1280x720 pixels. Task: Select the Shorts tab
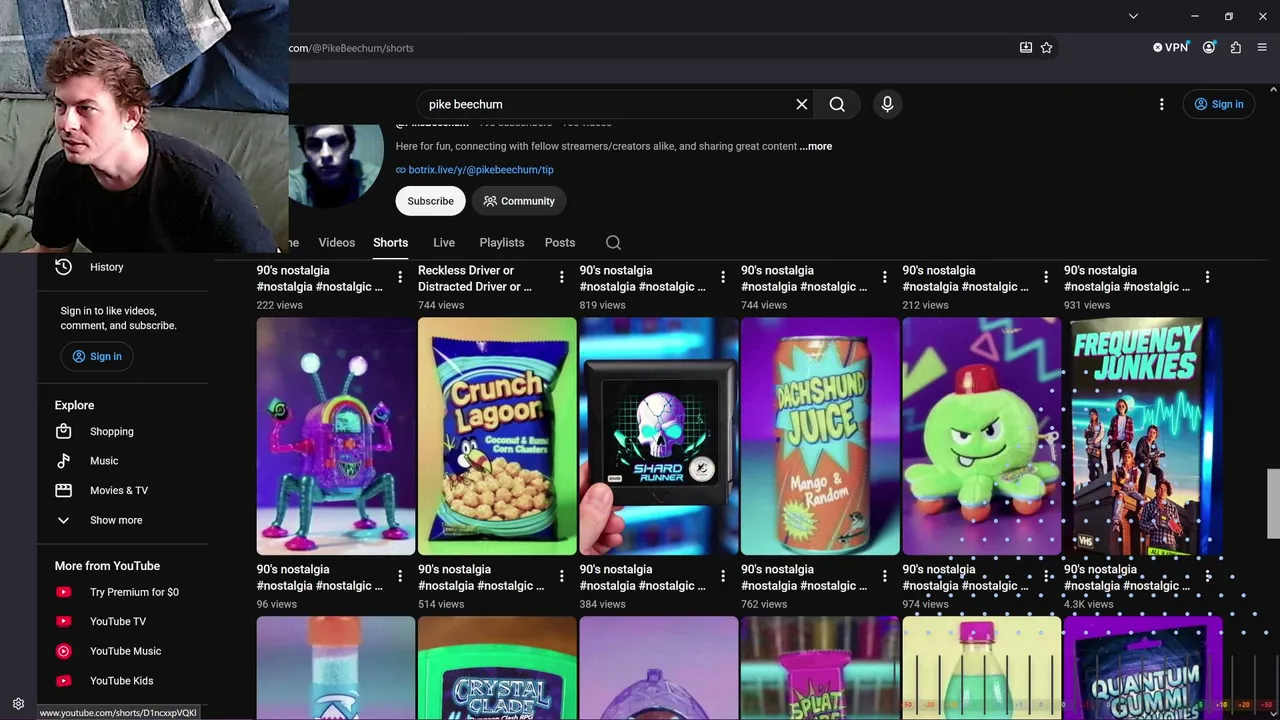click(390, 243)
